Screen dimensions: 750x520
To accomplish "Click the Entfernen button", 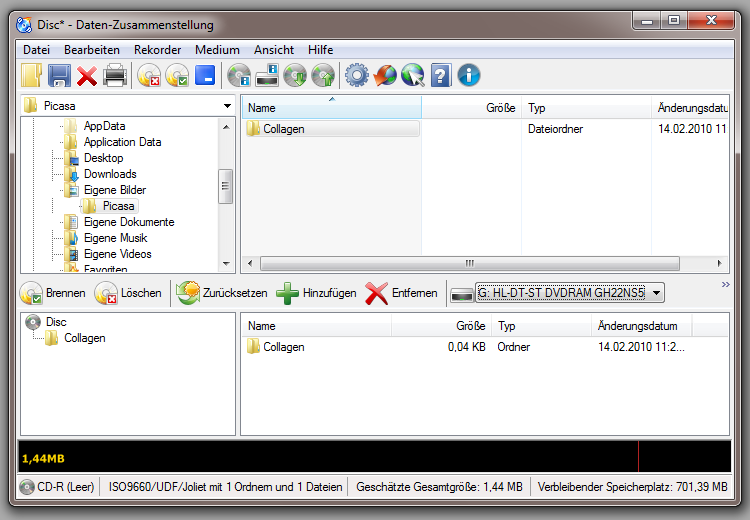I will (x=403, y=293).
